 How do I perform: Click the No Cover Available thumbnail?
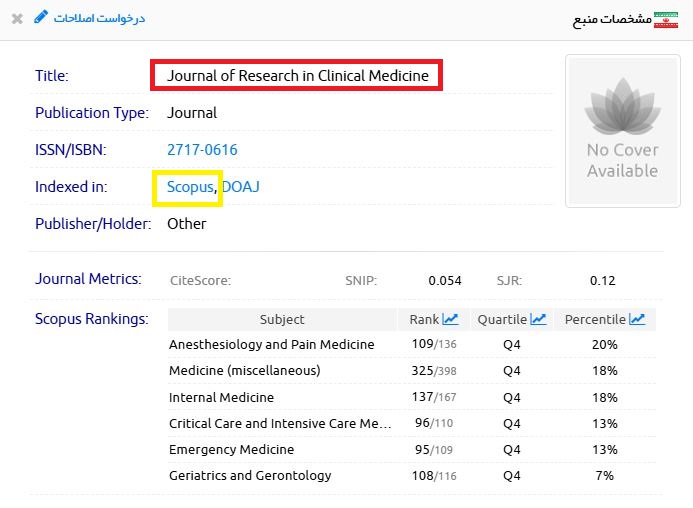(621, 131)
